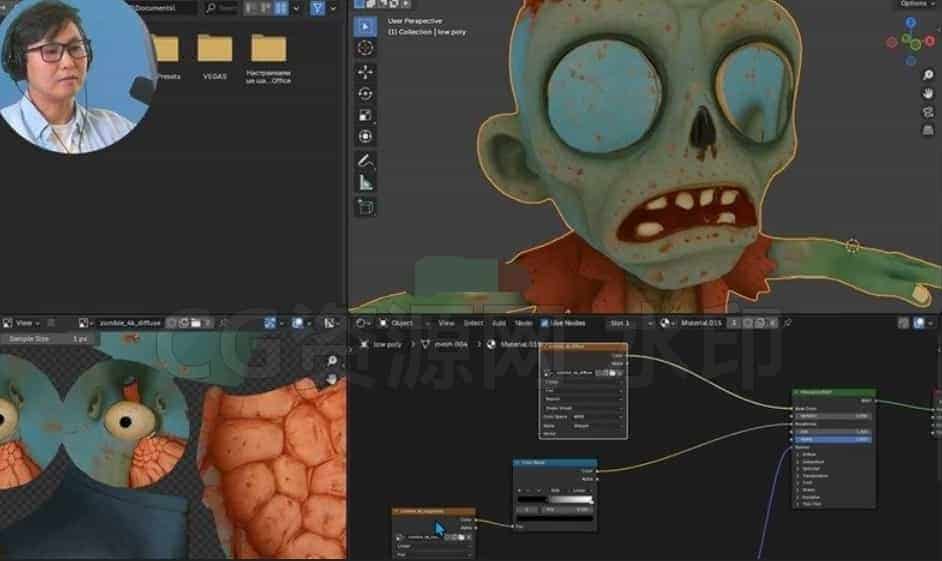Click the open image folder icon
This screenshot has height=561, width=942.
coord(196,323)
